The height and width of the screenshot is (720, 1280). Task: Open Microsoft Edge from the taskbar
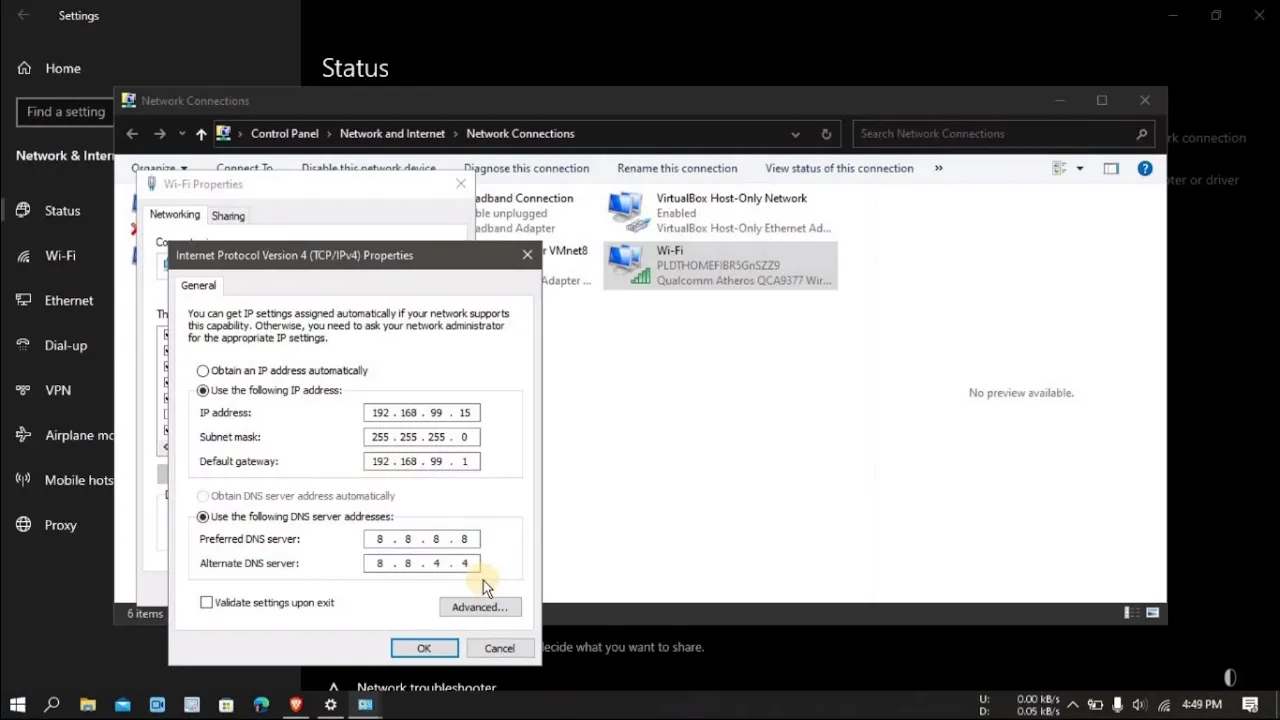coord(261,705)
